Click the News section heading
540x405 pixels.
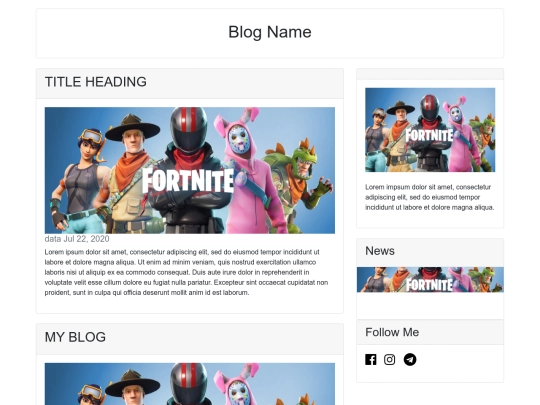(380, 251)
